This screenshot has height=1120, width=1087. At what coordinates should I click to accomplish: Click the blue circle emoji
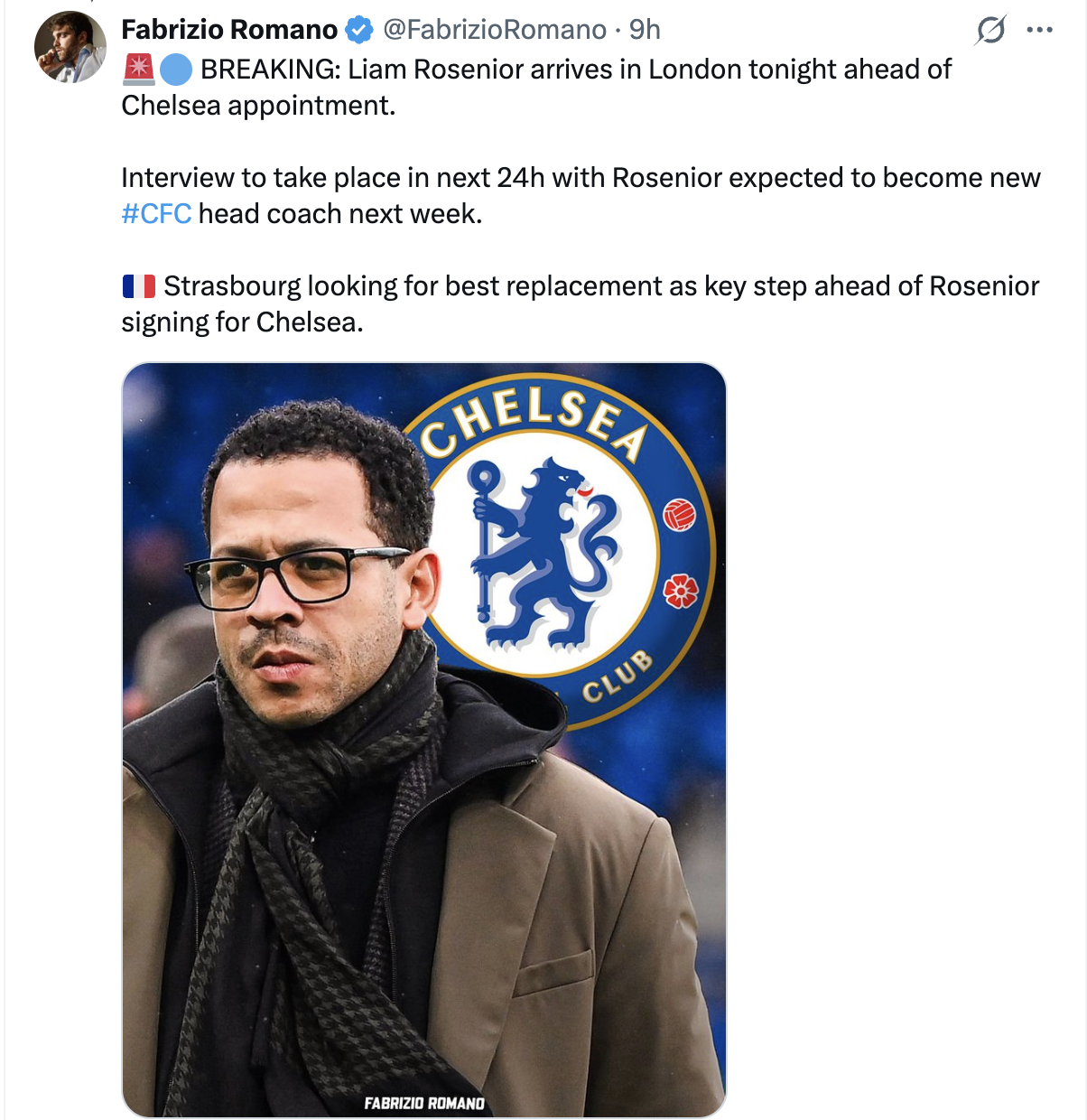click(176, 70)
